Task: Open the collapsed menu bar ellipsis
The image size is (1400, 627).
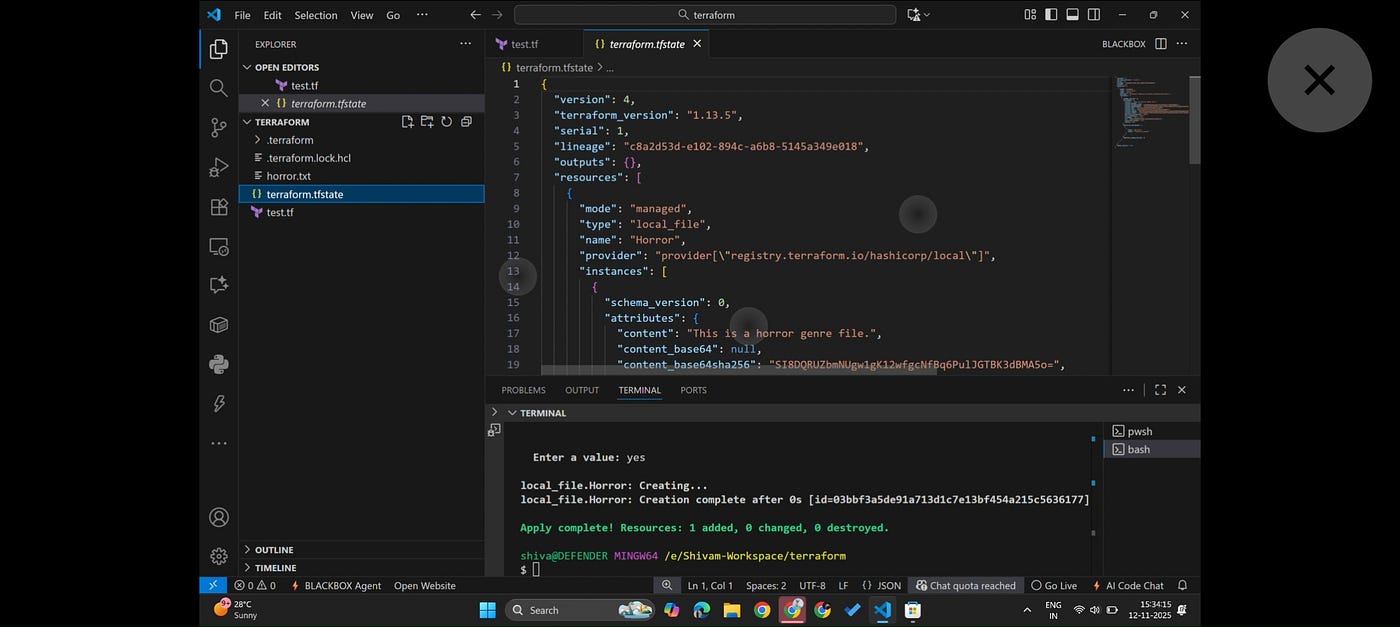Action: 422,15
